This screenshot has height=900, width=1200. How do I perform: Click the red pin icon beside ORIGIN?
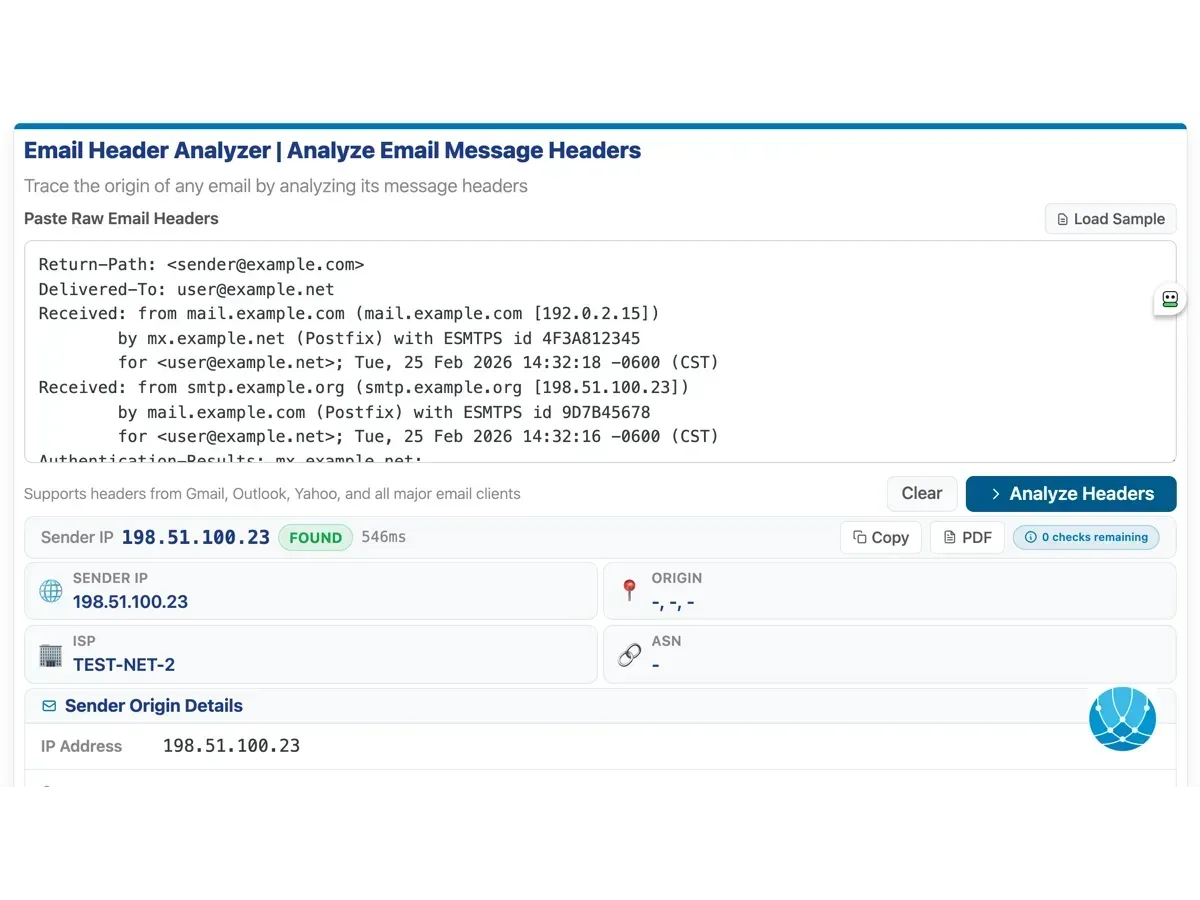click(x=629, y=591)
